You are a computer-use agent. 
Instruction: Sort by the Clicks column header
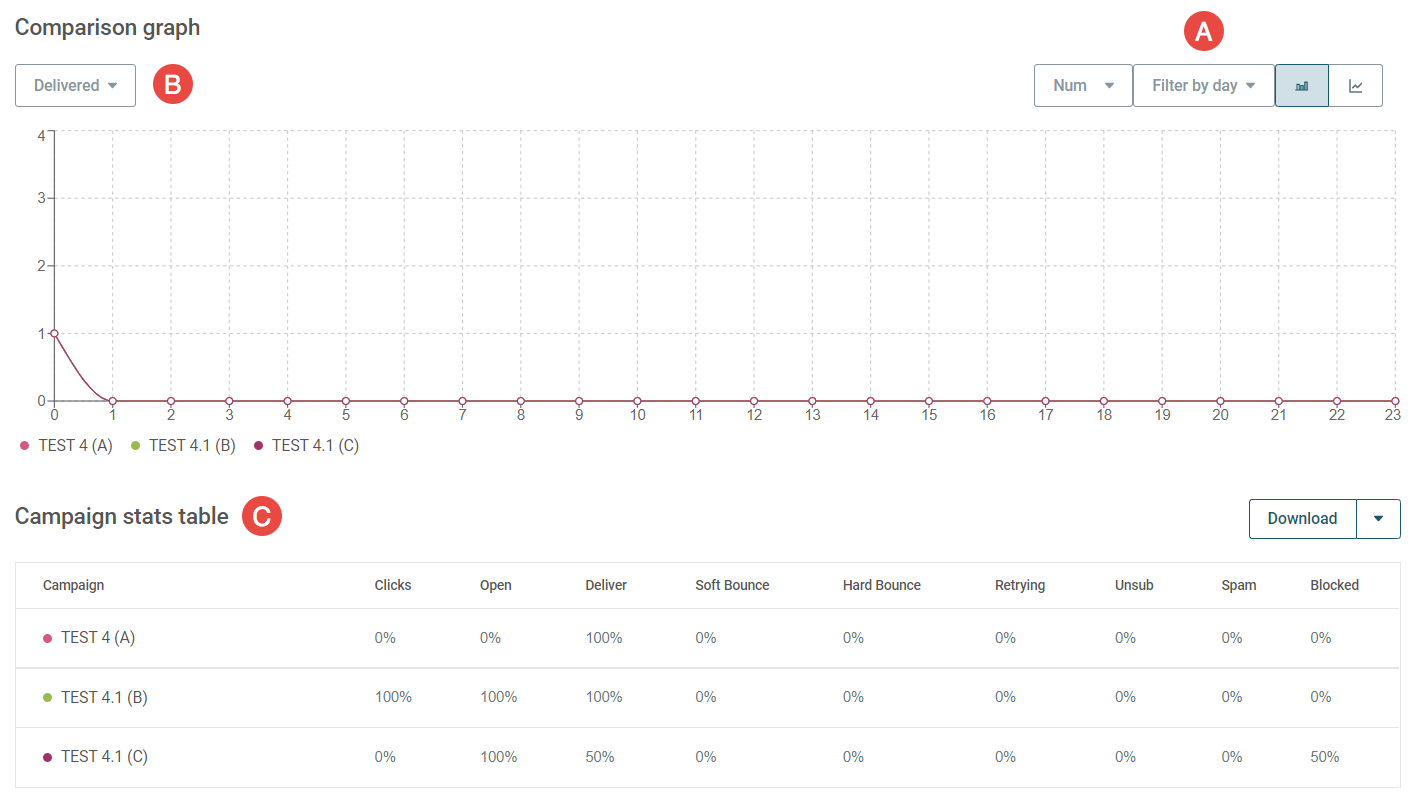click(x=393, y=585)
